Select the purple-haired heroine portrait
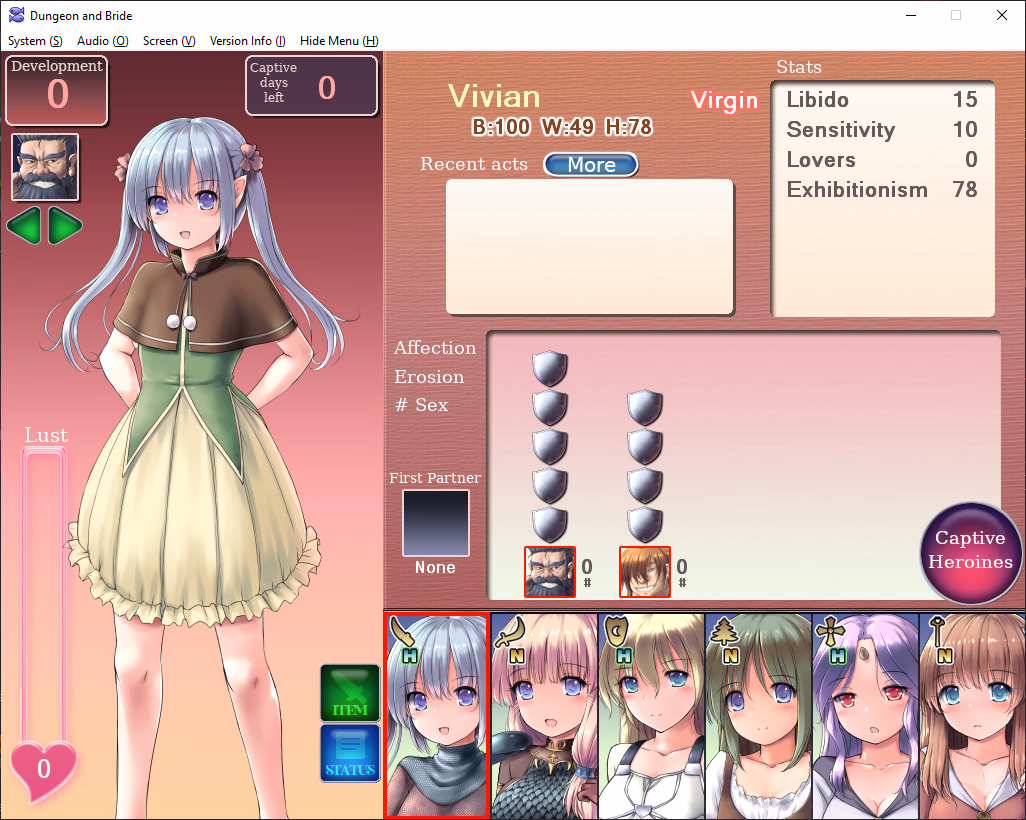1026x820 pixels. click(x=865, y=716)
